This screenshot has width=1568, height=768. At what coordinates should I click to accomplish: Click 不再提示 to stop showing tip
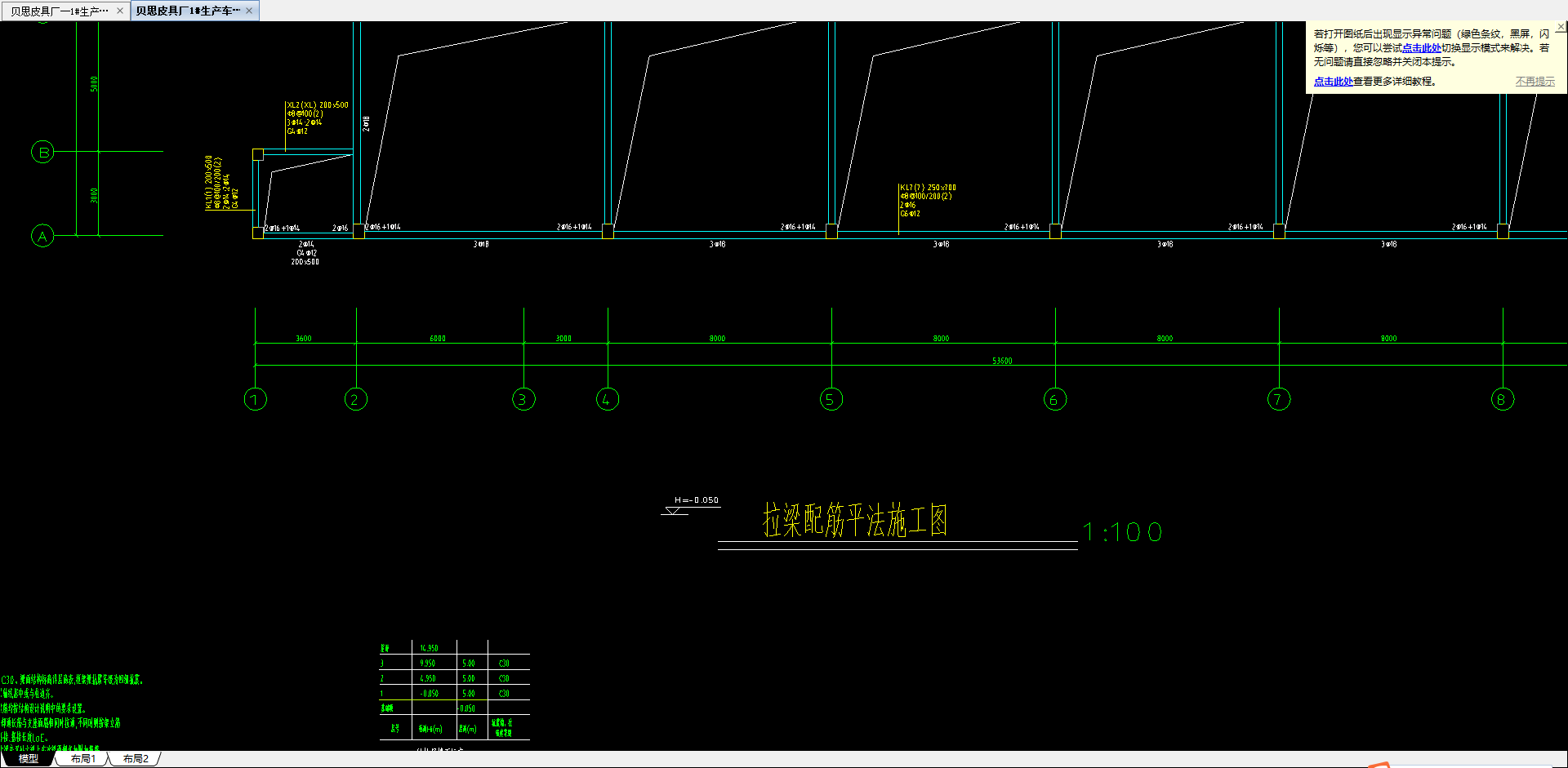1535,82
